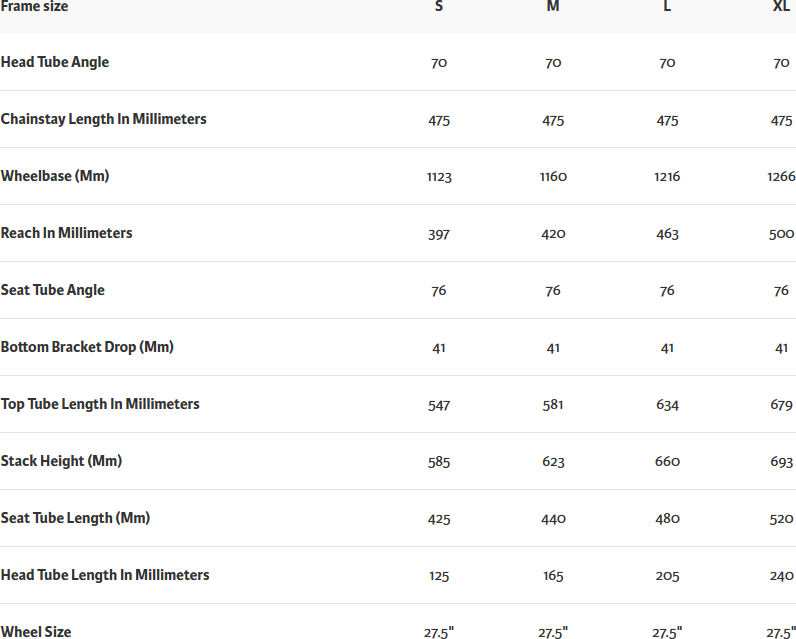
Task: Select the L frame size column header
Action: click(667, 7)
